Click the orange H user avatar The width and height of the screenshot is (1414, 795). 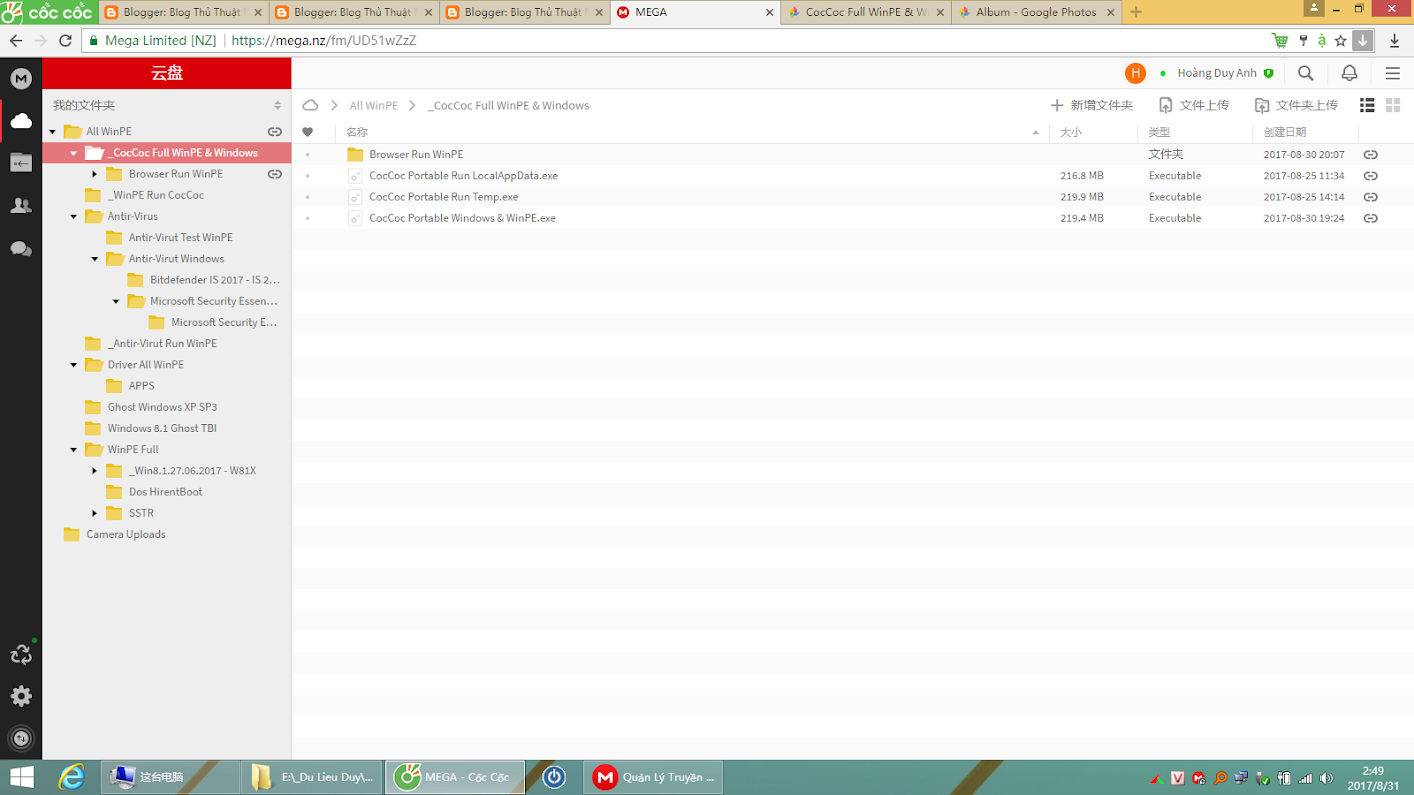tap(1135, 73)
